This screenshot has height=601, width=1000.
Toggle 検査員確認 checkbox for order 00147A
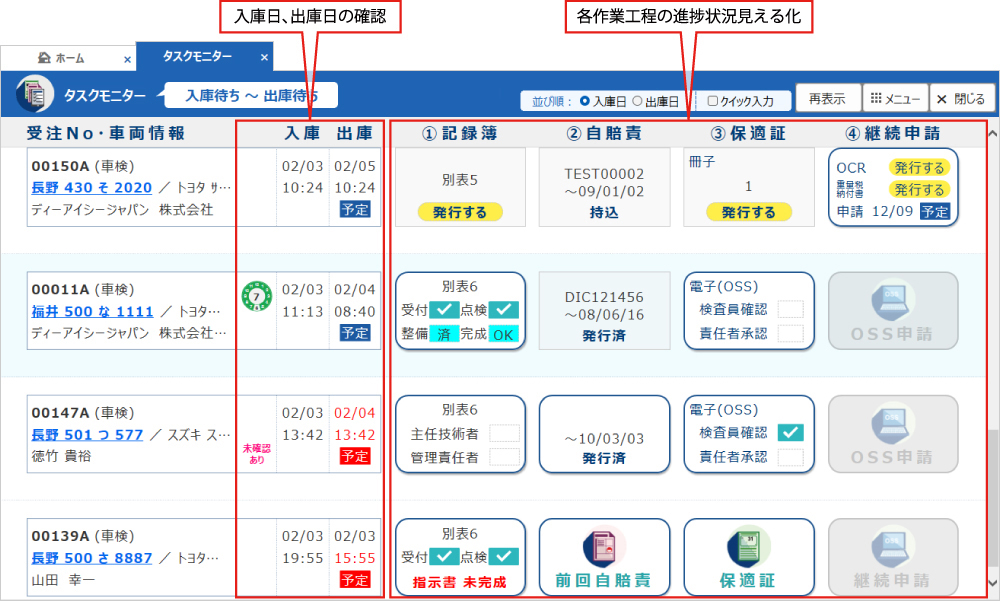(790, 433)
